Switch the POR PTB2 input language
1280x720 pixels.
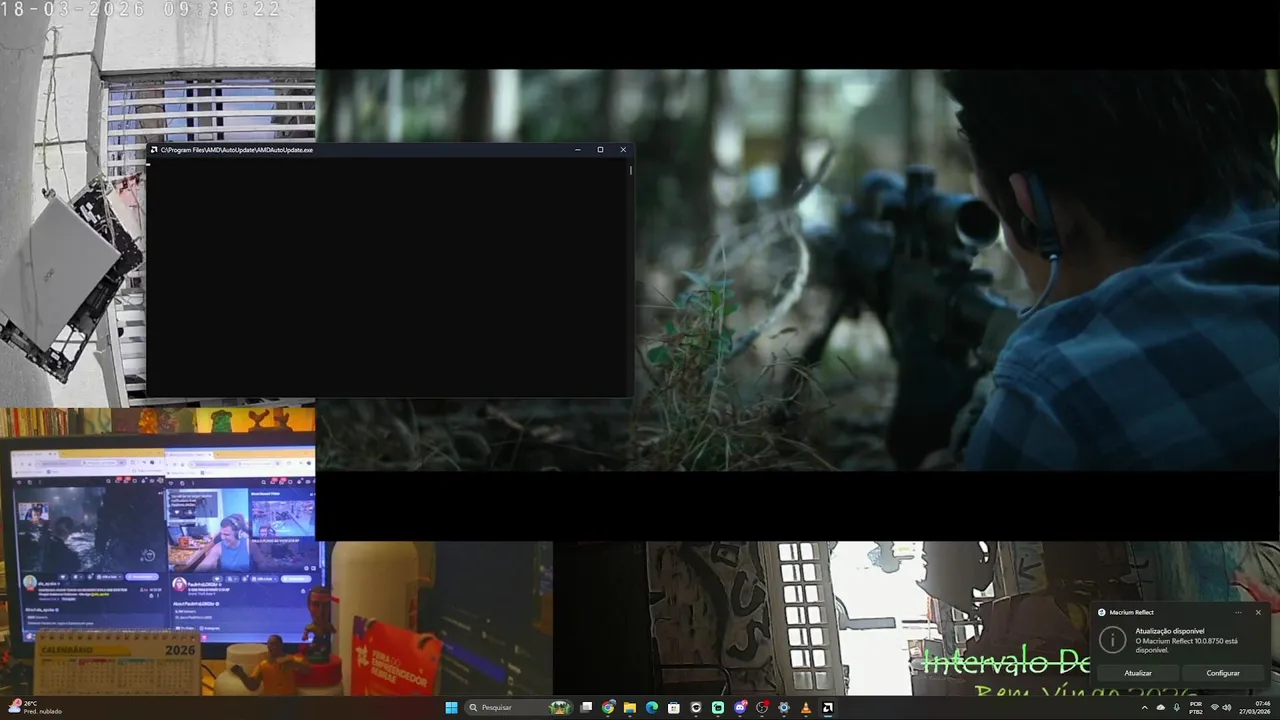click(1196, 707)
